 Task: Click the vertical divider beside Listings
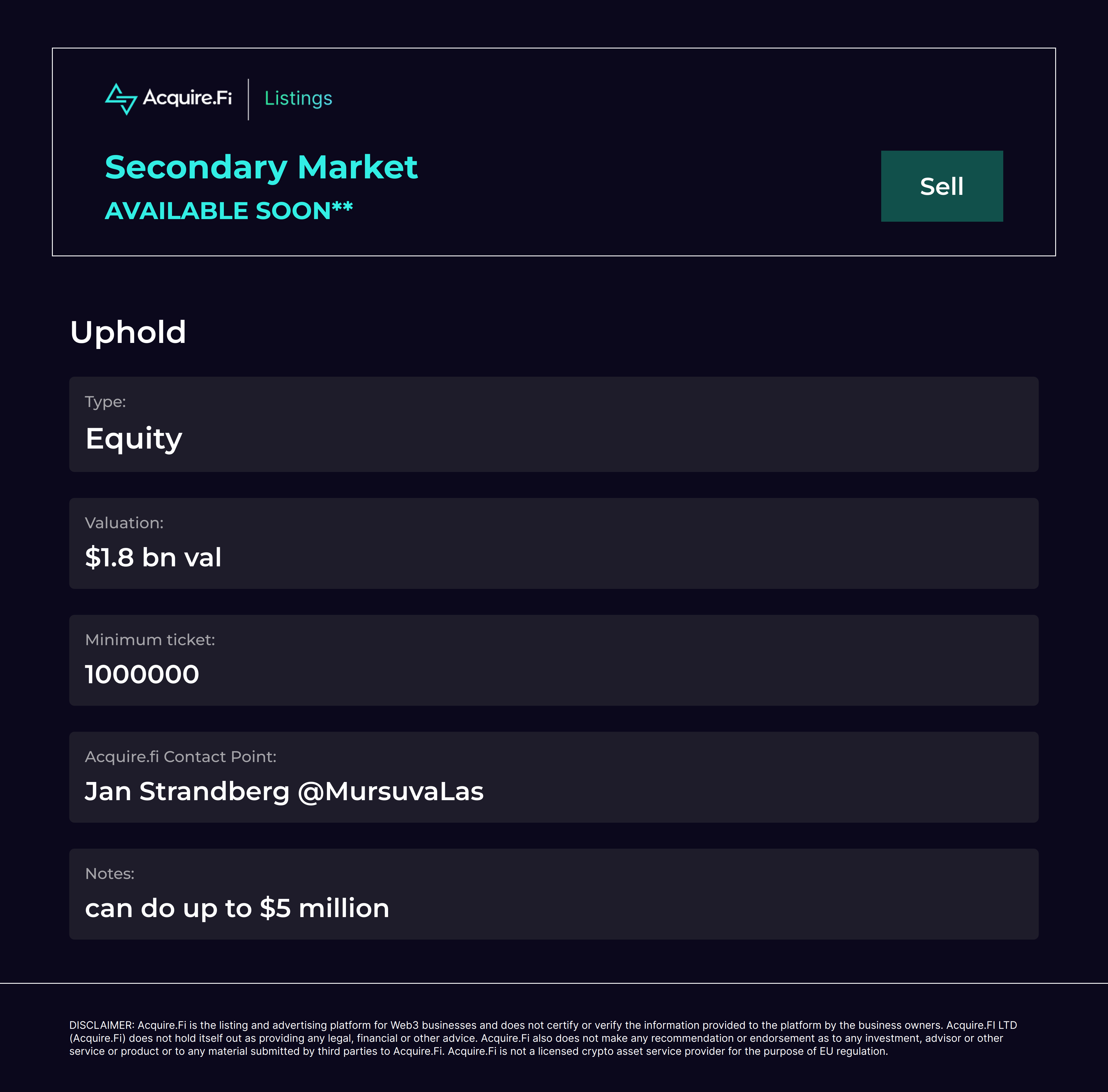(x=248, y=99)
